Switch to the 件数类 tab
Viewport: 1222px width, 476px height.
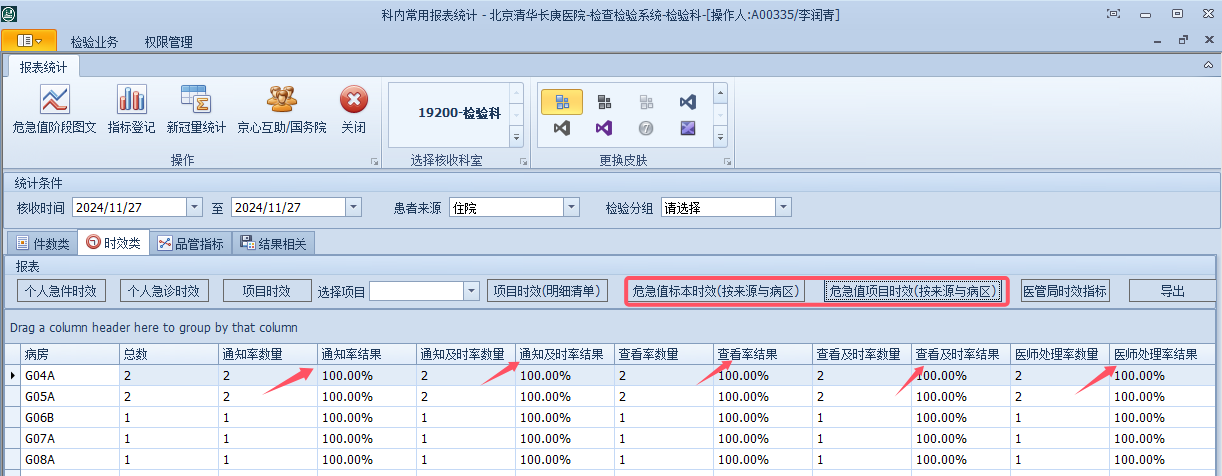(x=43, y=243)
